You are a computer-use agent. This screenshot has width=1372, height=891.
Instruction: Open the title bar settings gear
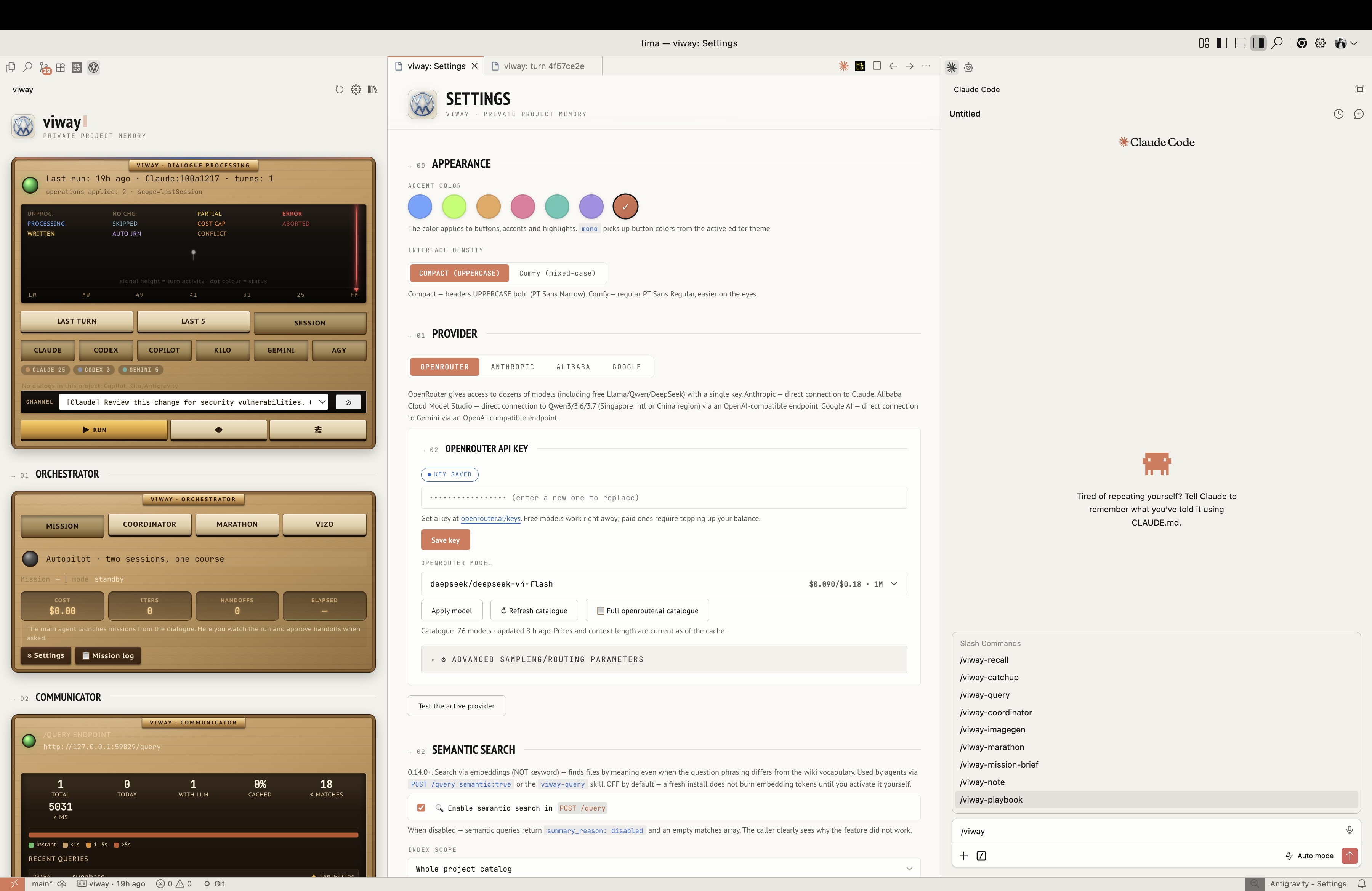(1320, 43)
